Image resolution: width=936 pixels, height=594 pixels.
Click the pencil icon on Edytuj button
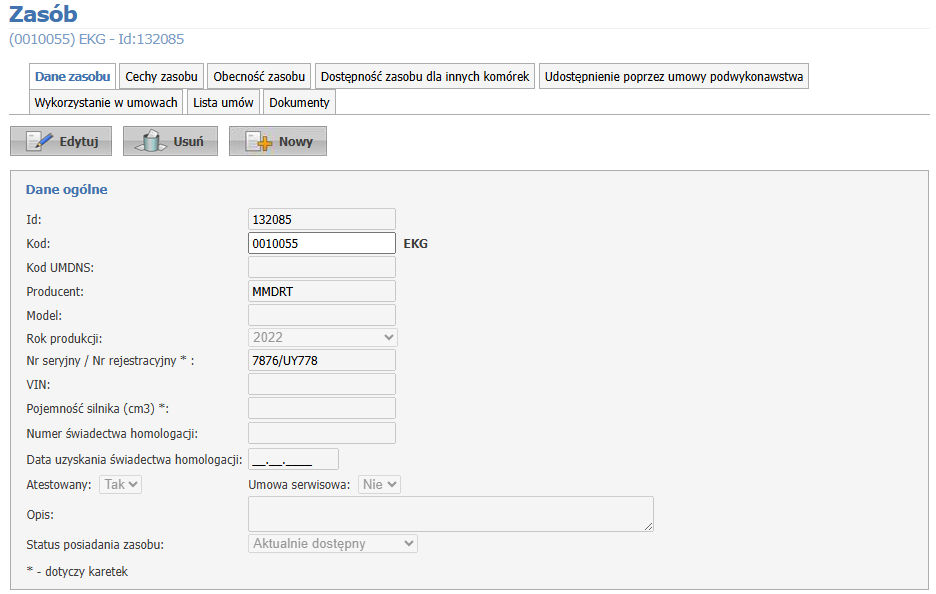pos(39,141)
